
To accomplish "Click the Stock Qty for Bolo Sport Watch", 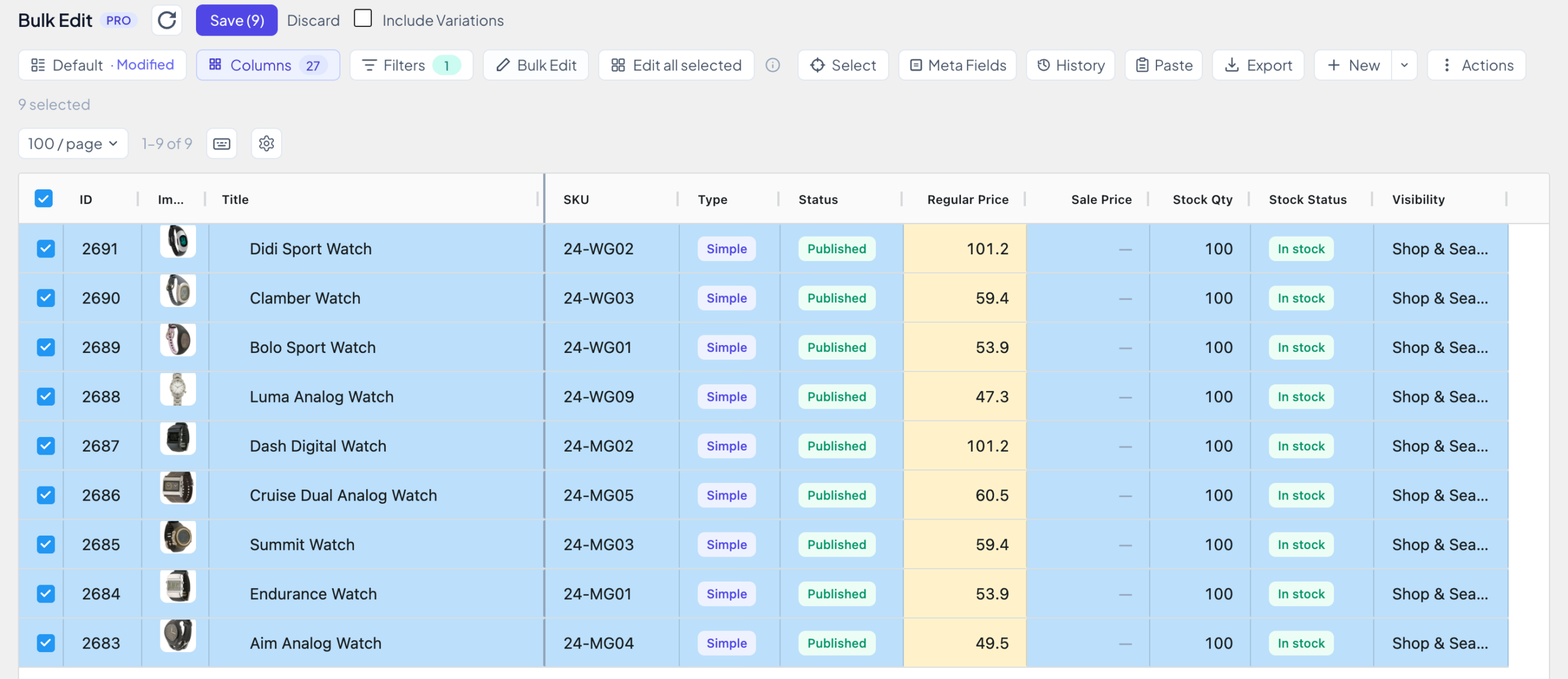I will 1200,347.
